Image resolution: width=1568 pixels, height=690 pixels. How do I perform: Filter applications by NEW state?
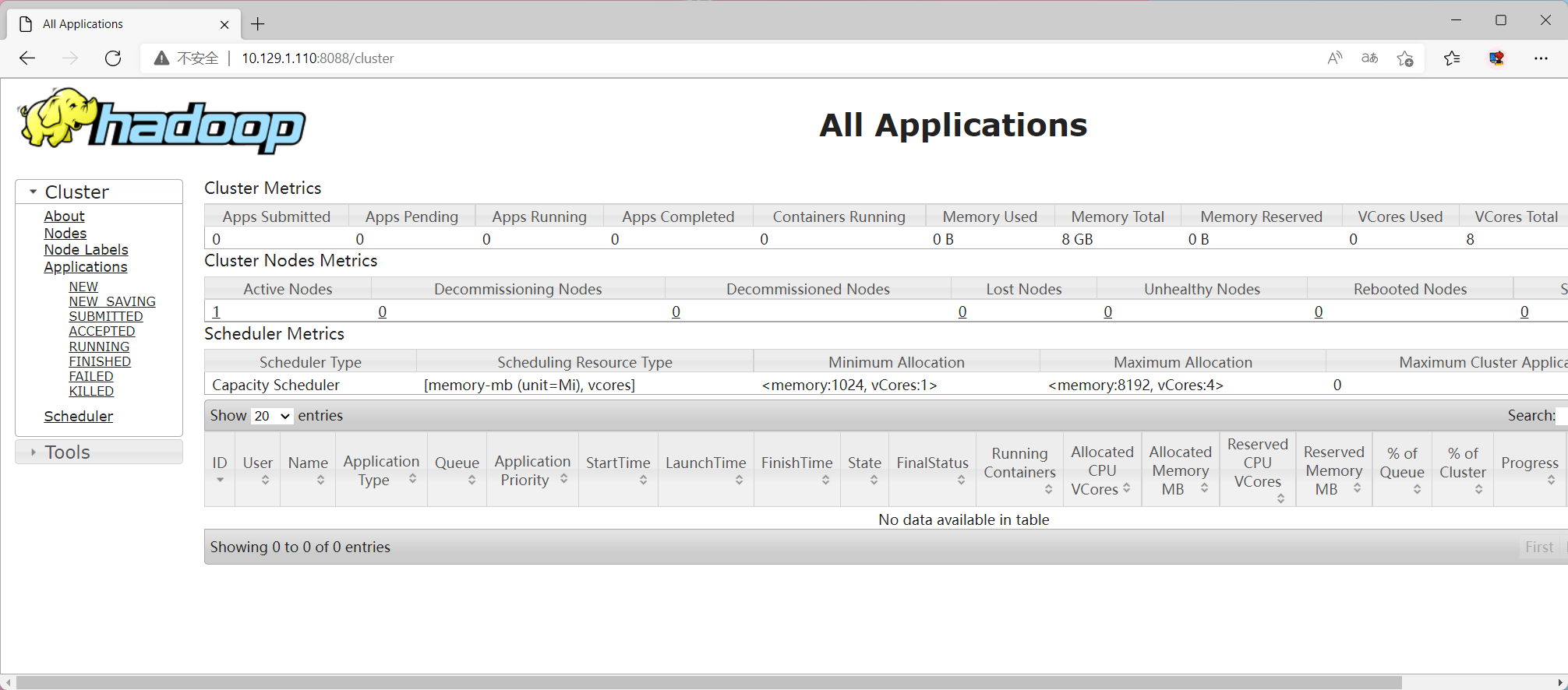[x=83, y=287]
